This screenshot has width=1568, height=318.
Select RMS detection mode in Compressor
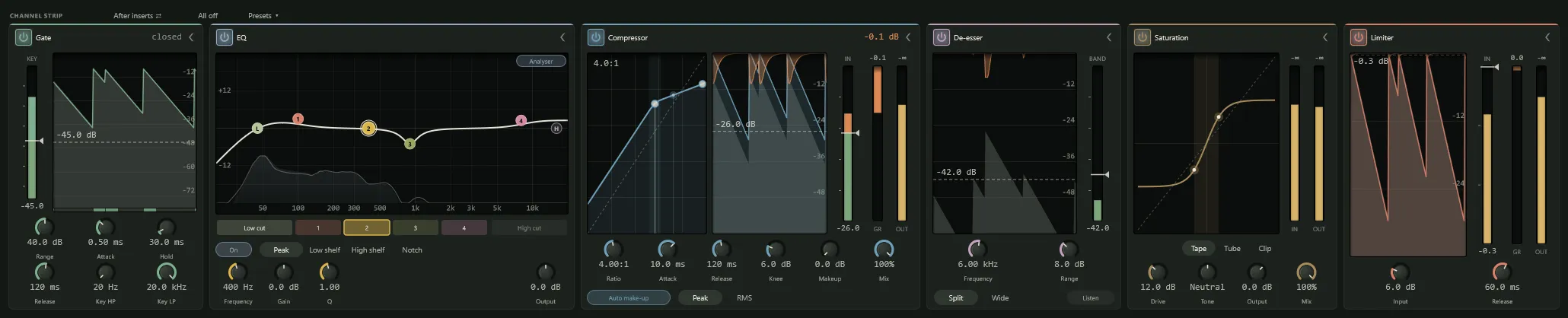coord(744,297)
